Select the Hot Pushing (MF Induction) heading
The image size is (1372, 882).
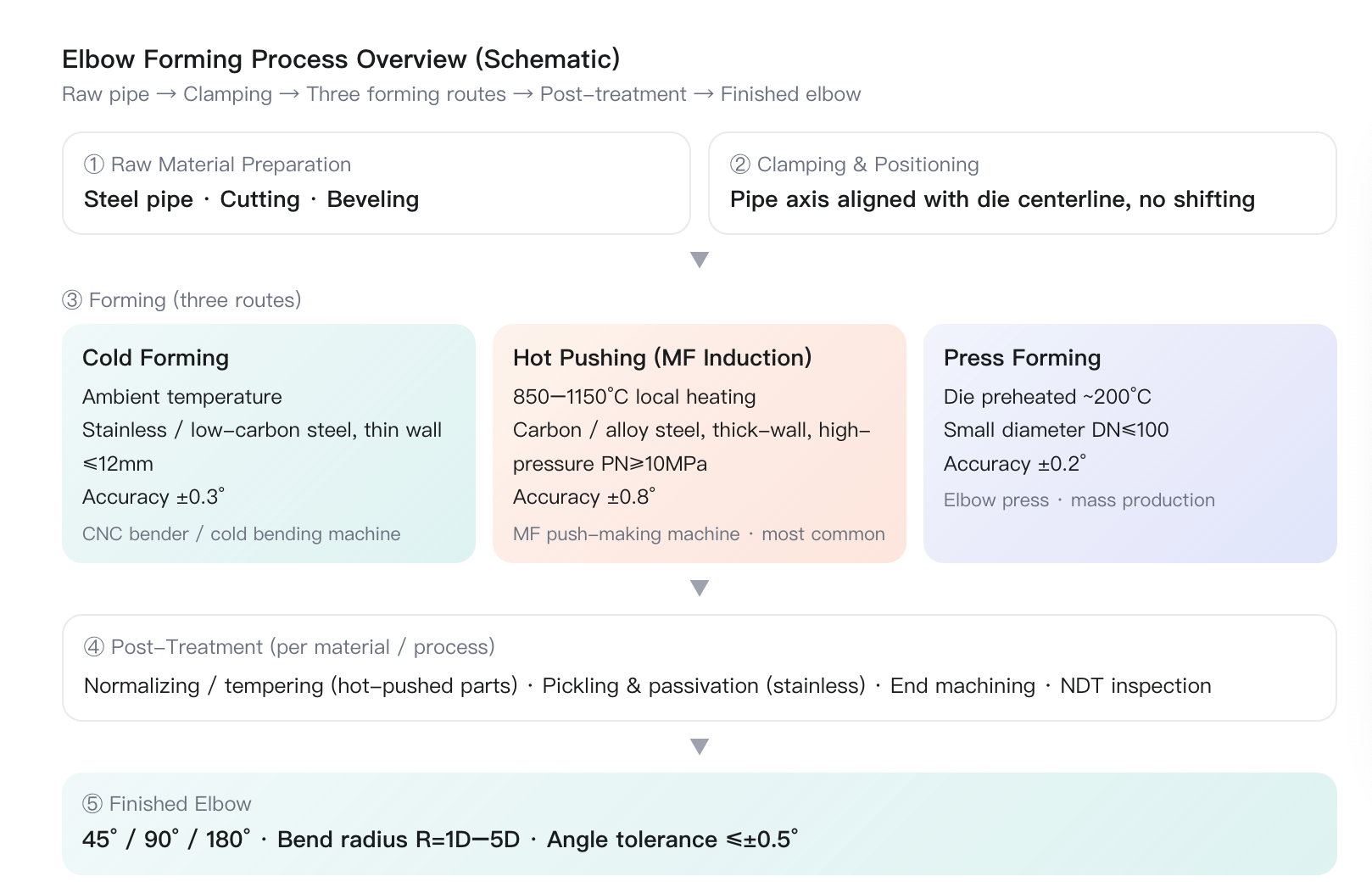coord(662,358)
